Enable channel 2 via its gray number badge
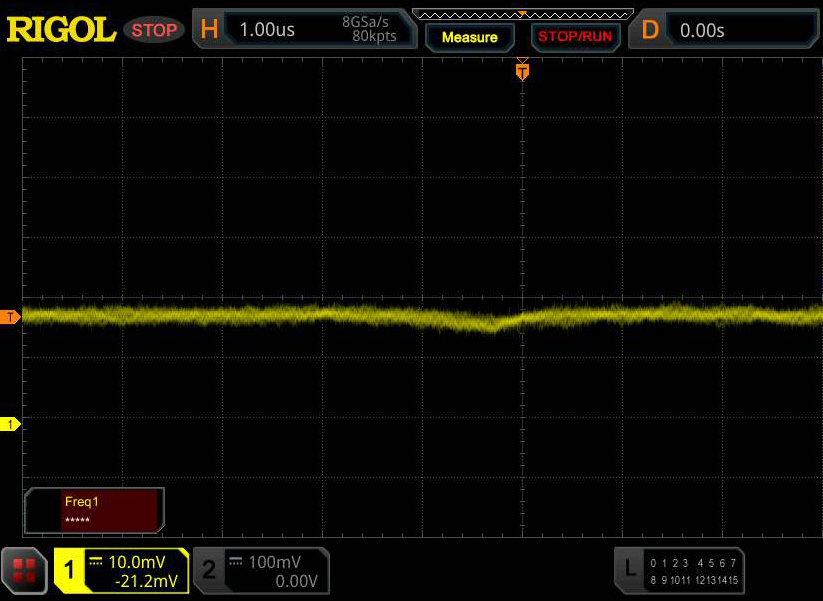The height and width of the screenshot is (601, 823). click(x=209, y=571)
